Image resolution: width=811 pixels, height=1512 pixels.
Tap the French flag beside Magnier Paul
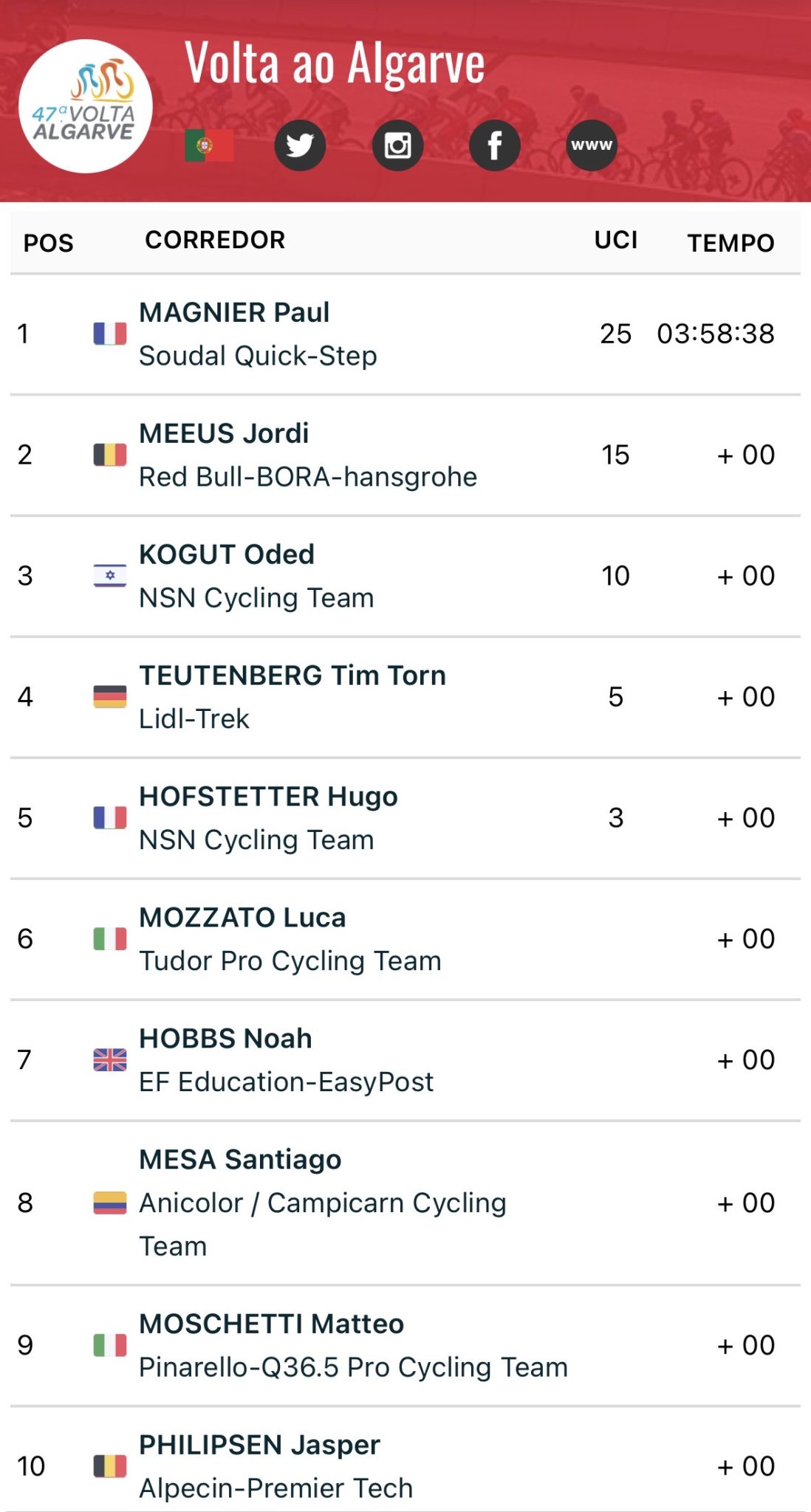pos(110,334)
